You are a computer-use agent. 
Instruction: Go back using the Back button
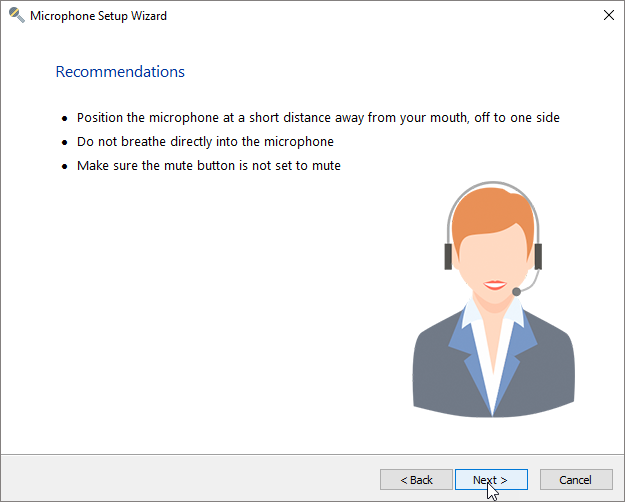(416, 480)
